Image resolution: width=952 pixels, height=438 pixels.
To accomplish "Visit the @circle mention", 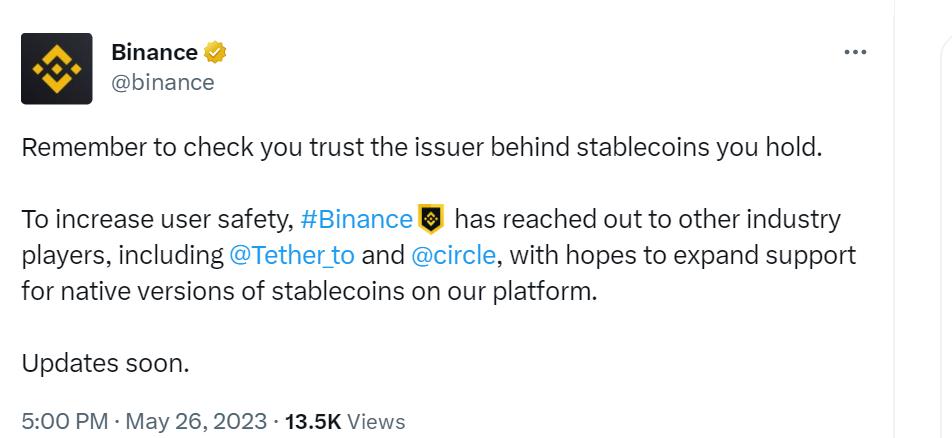I will pos(453,255).
